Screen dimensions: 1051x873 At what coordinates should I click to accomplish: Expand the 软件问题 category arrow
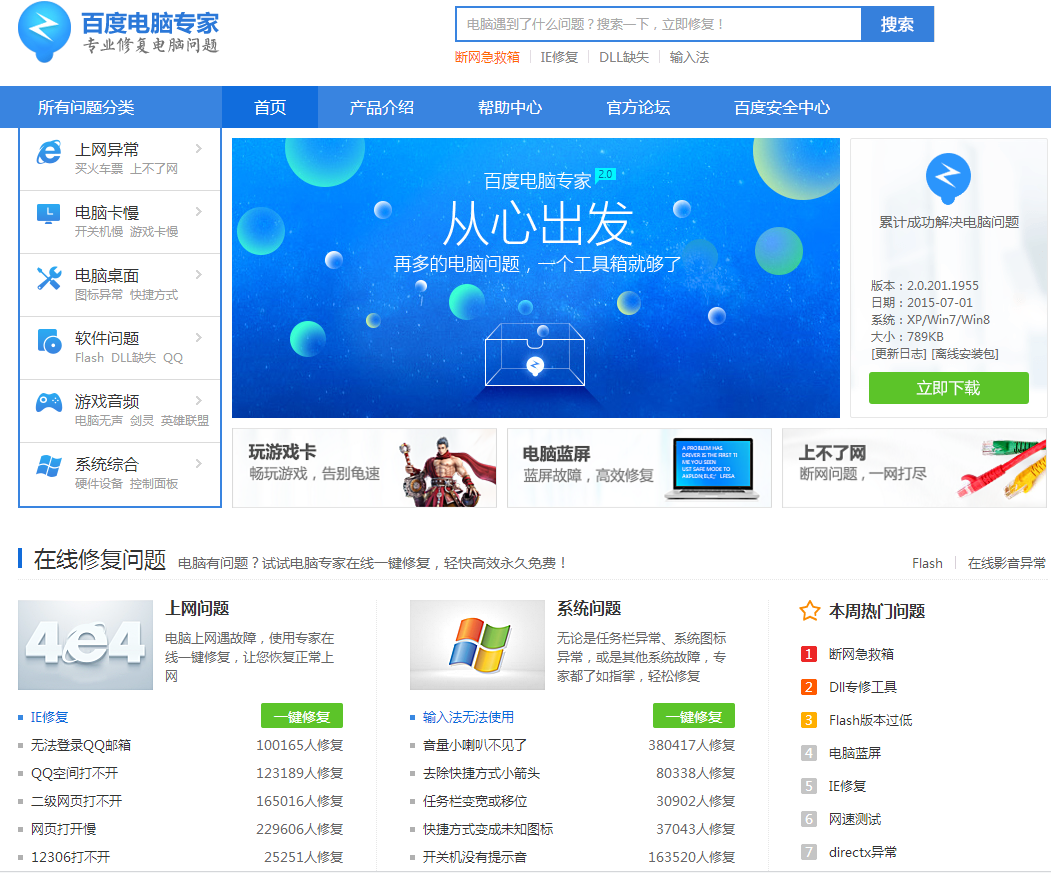click(x=198, y=337)
